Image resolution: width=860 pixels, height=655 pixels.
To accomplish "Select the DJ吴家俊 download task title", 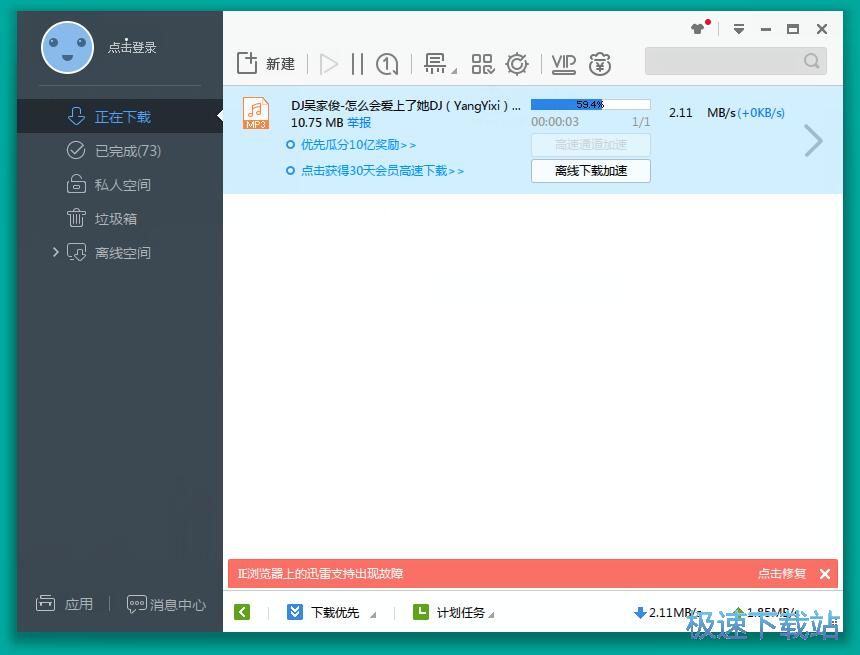I will 406,106.
